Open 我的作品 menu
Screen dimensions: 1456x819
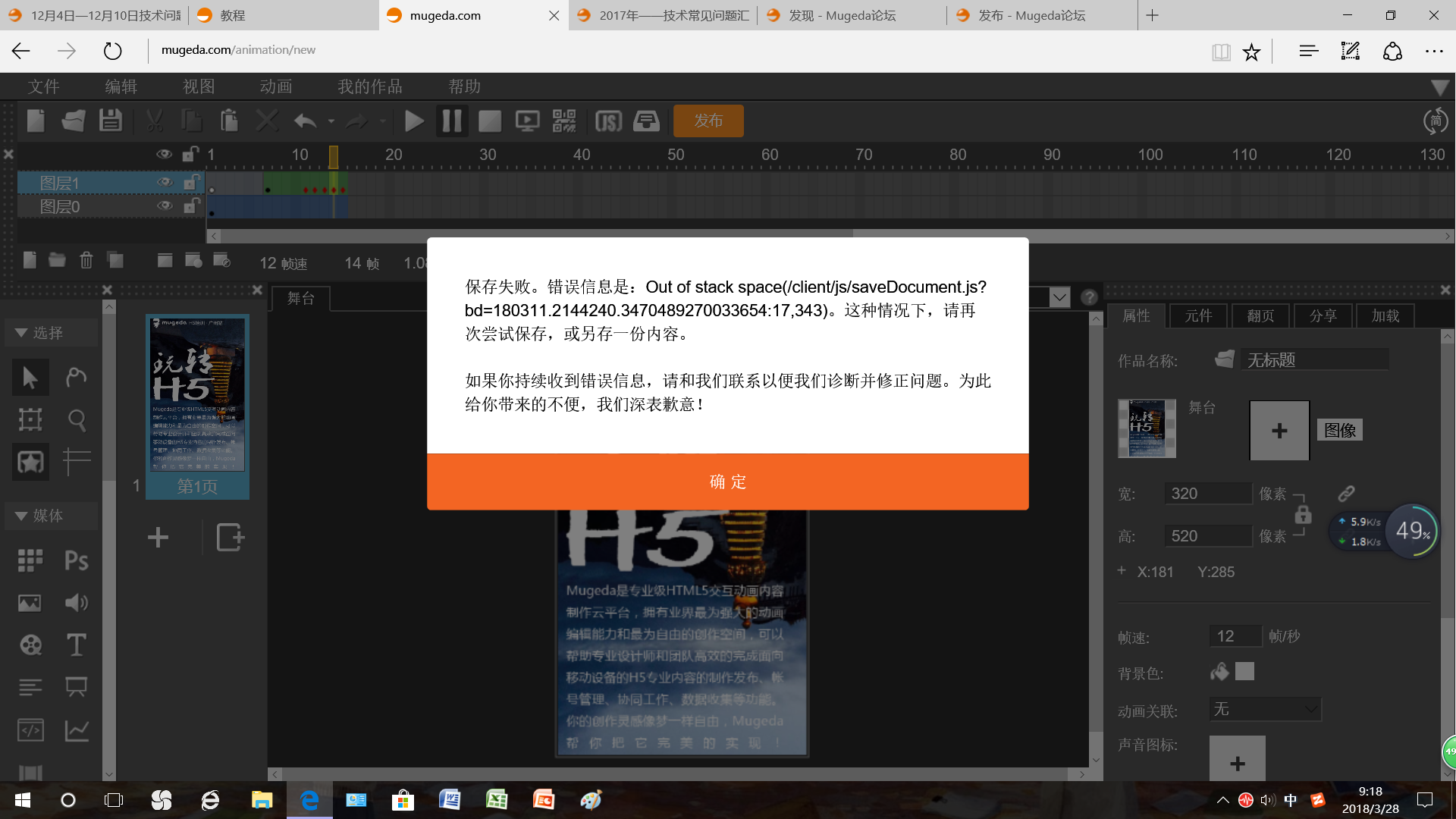[370, 86]
